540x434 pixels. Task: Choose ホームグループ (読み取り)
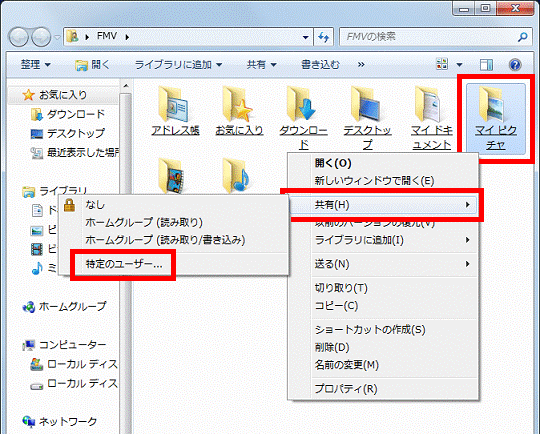point(174,222)
